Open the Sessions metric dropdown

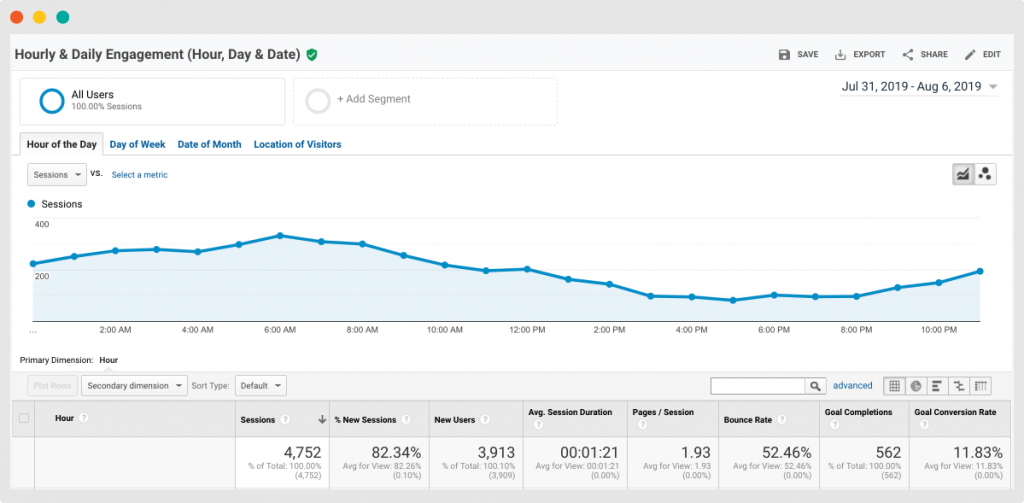click(x=58, y=175)
